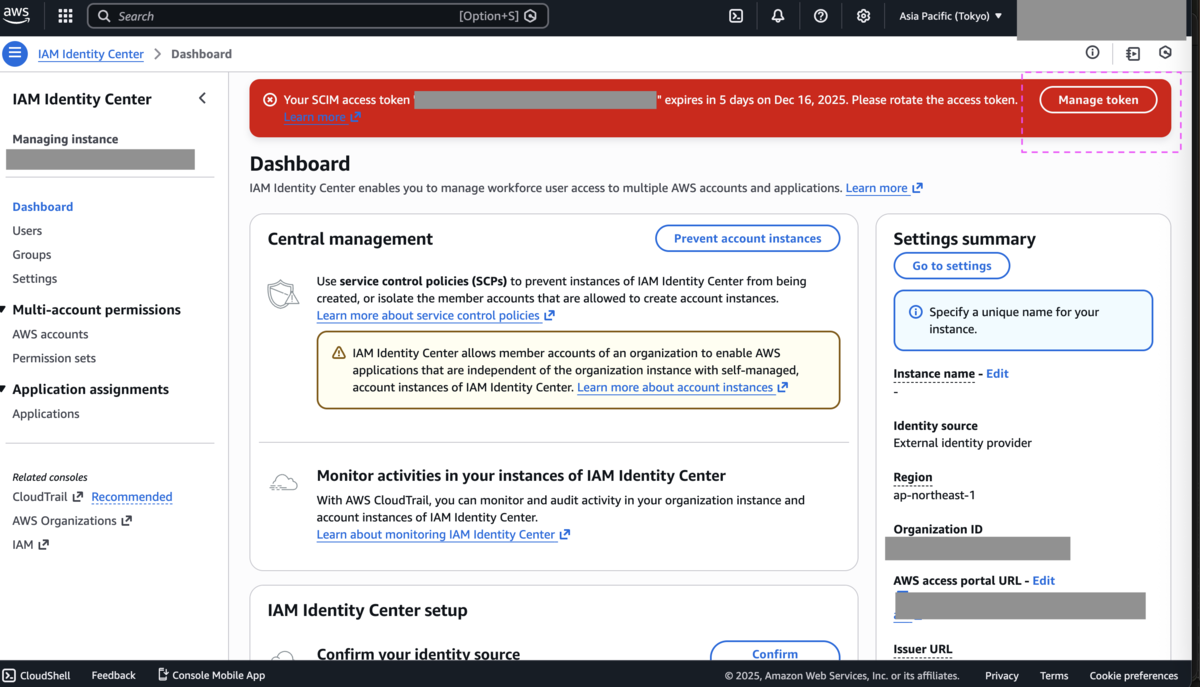Expand the Asia Pacific (Tokyo) region dropdown
This screenshot has height=687, width=1200.
coord(950,16)
